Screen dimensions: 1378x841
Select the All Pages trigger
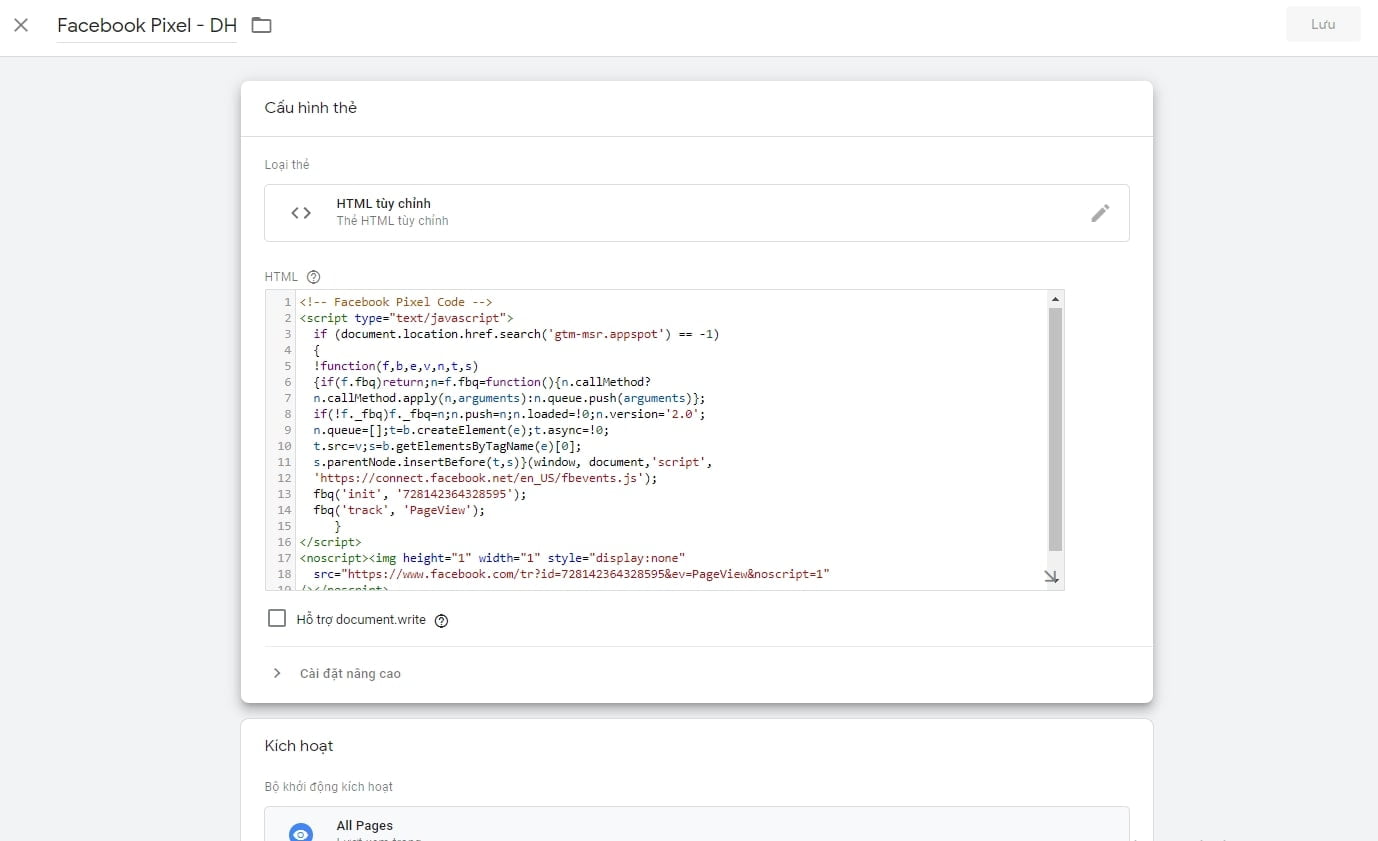(696, 824)
